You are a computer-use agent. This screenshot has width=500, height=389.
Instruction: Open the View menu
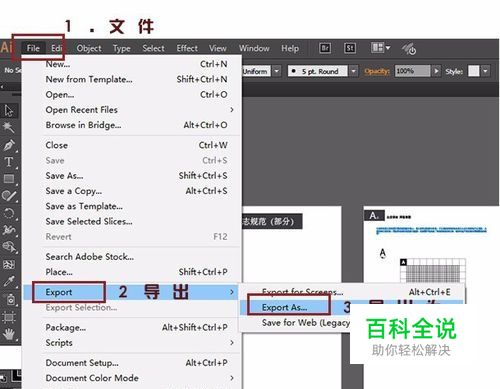coord(218,49)
